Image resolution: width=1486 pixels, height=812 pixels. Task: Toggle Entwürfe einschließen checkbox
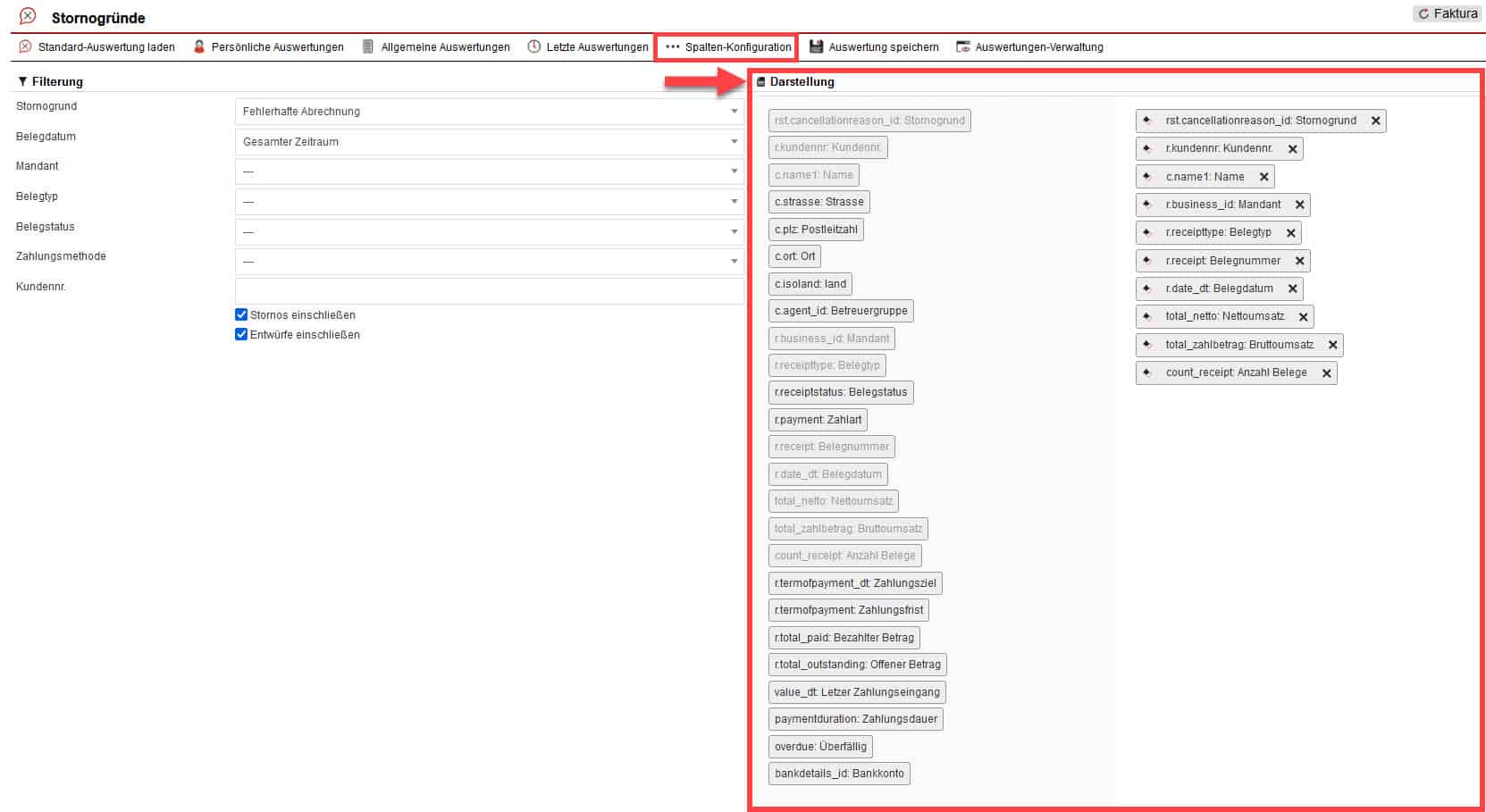tap(241, 334)
